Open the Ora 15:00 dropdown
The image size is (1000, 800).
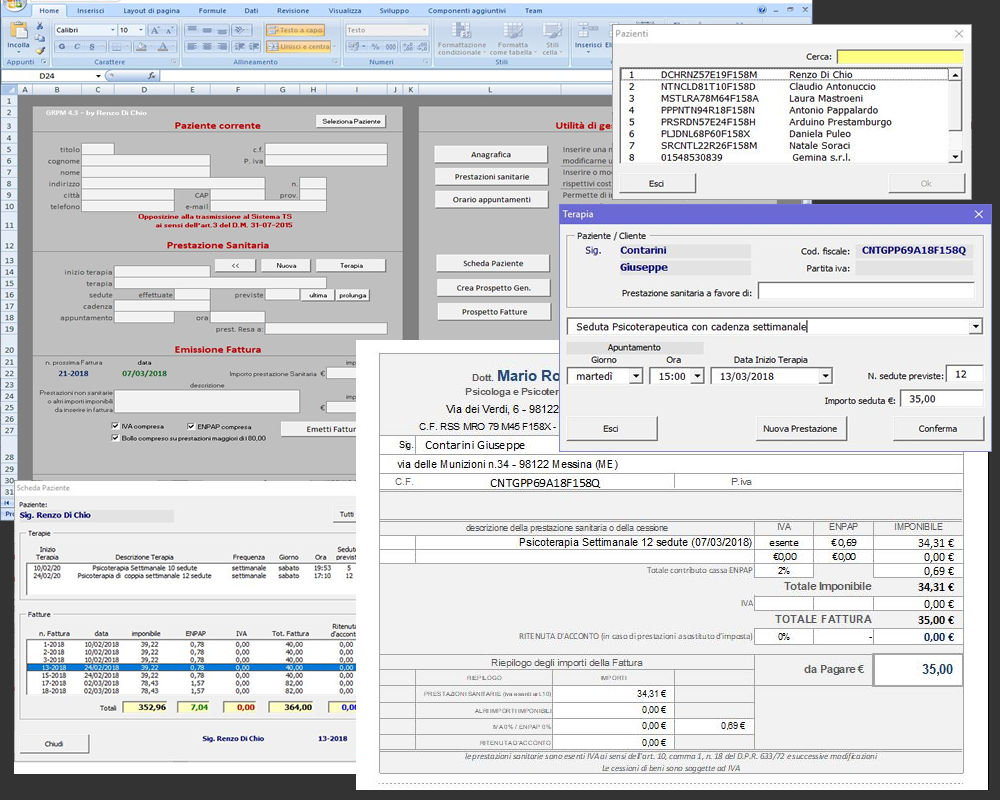click(x=697, y=376)
